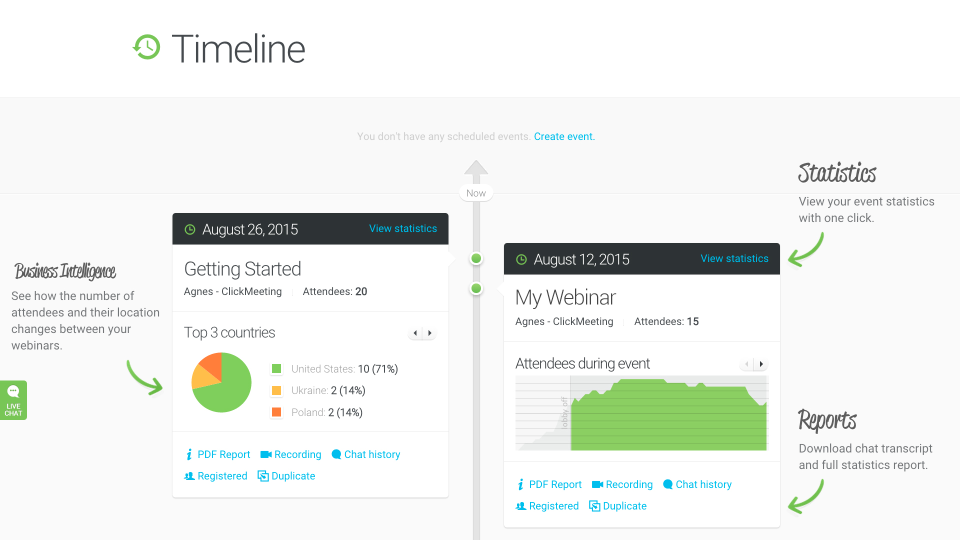Select the United States green legend swatch

coord(276,369)
